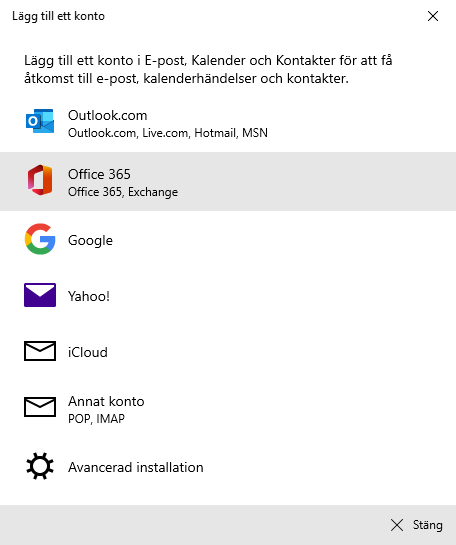Click the red Office 365 logo
456x545 pixels.
[40, 180]
